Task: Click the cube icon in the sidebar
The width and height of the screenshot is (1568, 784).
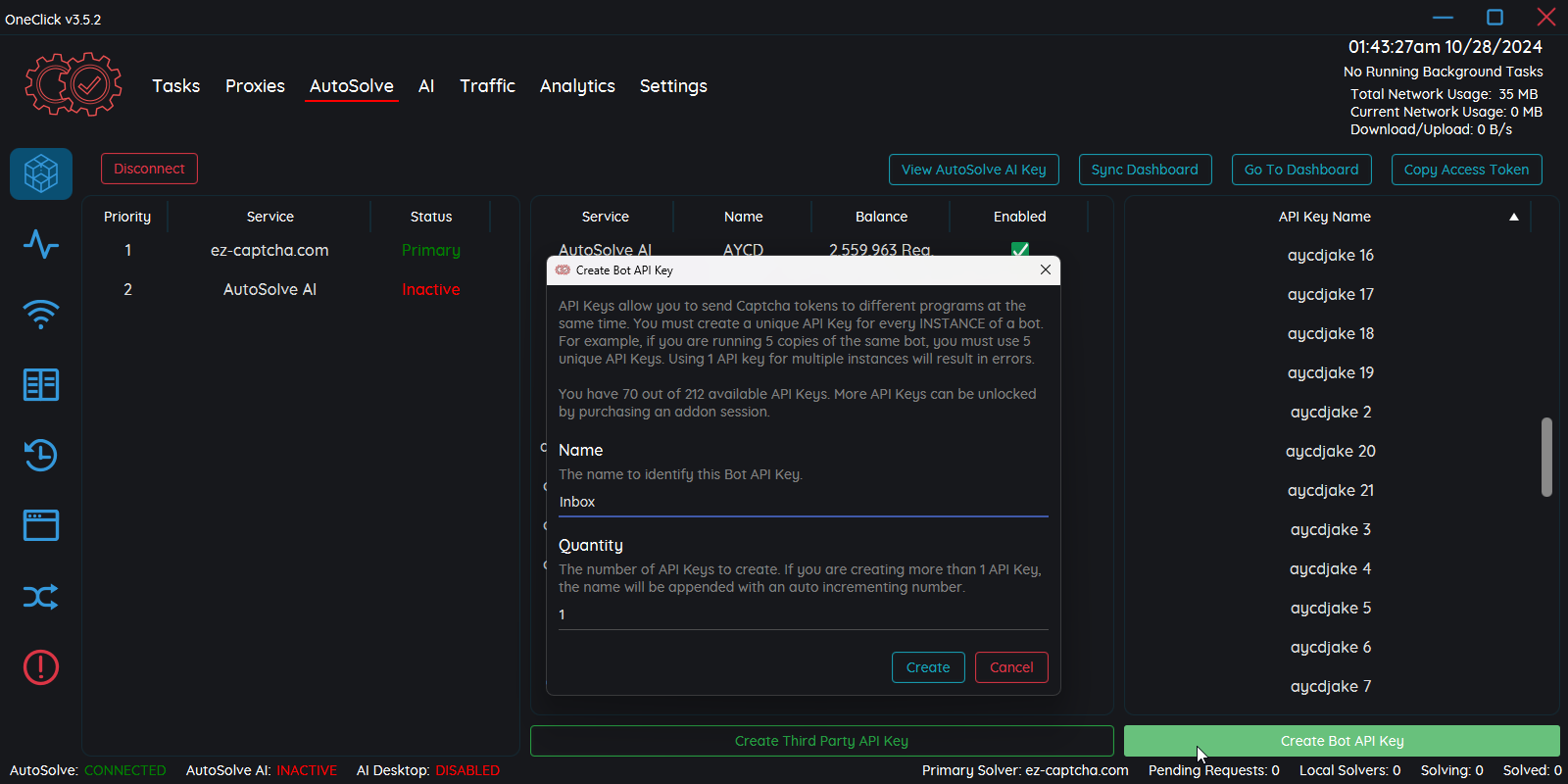Action: point(41,173)
